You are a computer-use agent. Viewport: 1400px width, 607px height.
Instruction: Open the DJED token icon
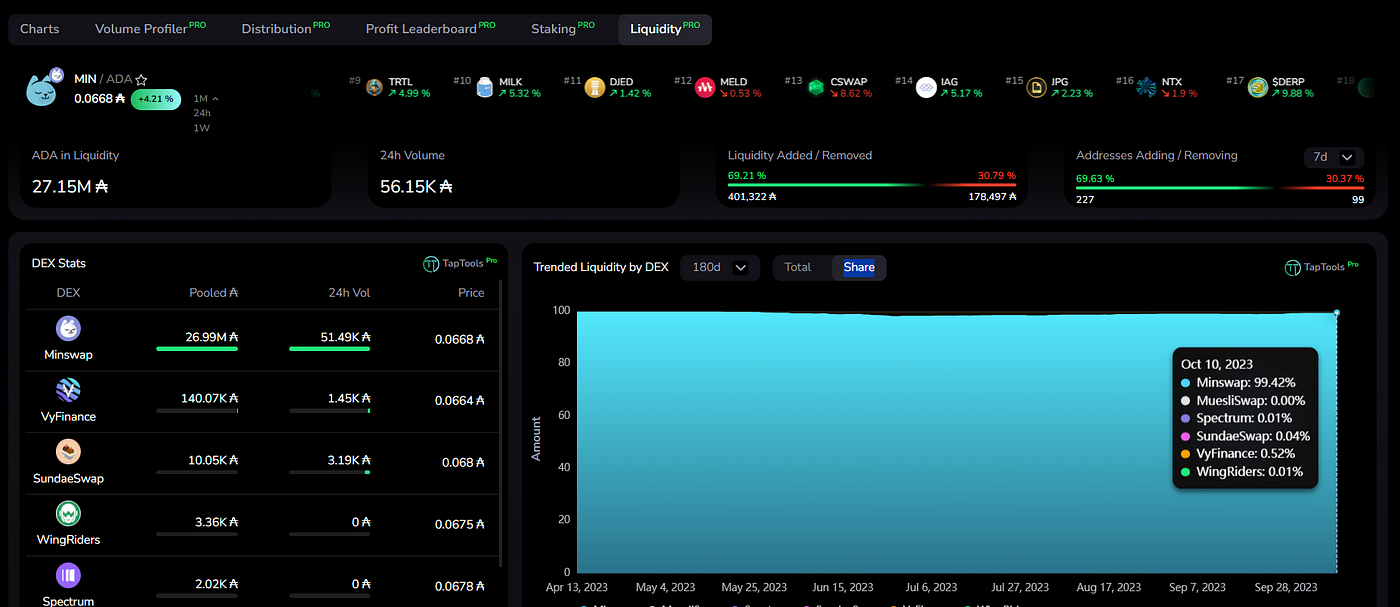click(594, 87)
